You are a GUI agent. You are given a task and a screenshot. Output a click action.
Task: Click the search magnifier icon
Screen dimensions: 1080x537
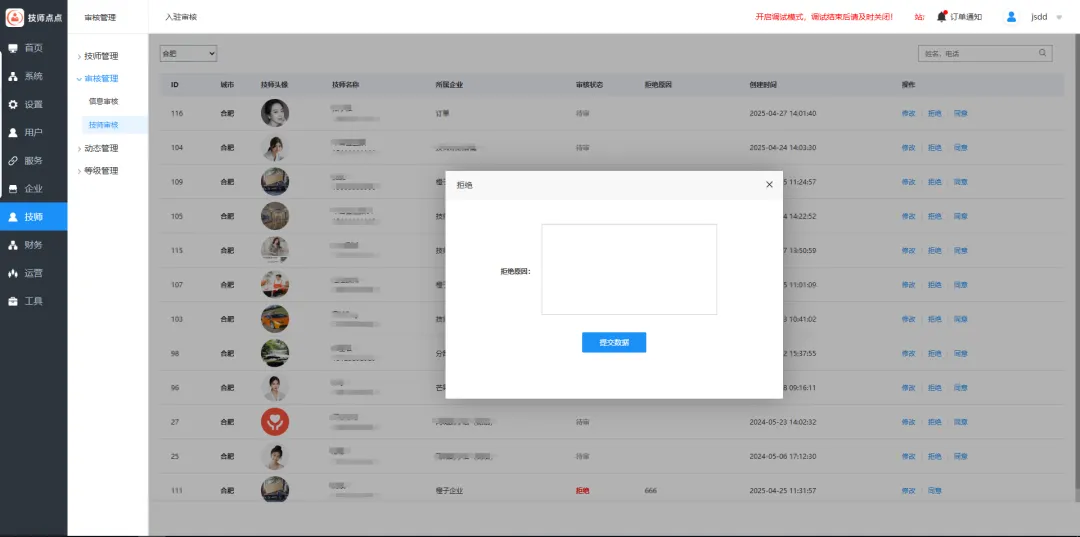click(1042, 53)
